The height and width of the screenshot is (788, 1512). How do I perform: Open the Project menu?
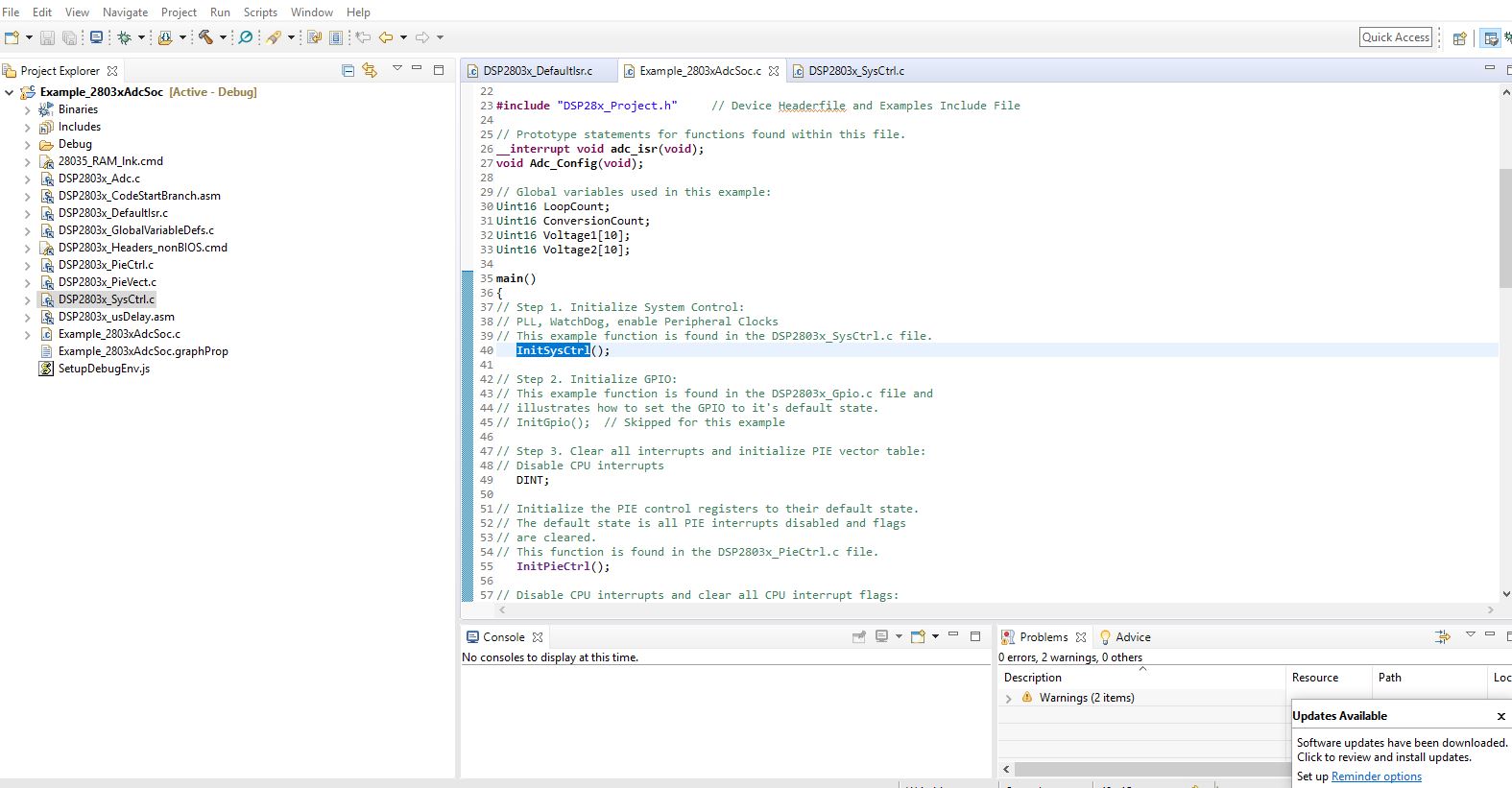[179, 12]
